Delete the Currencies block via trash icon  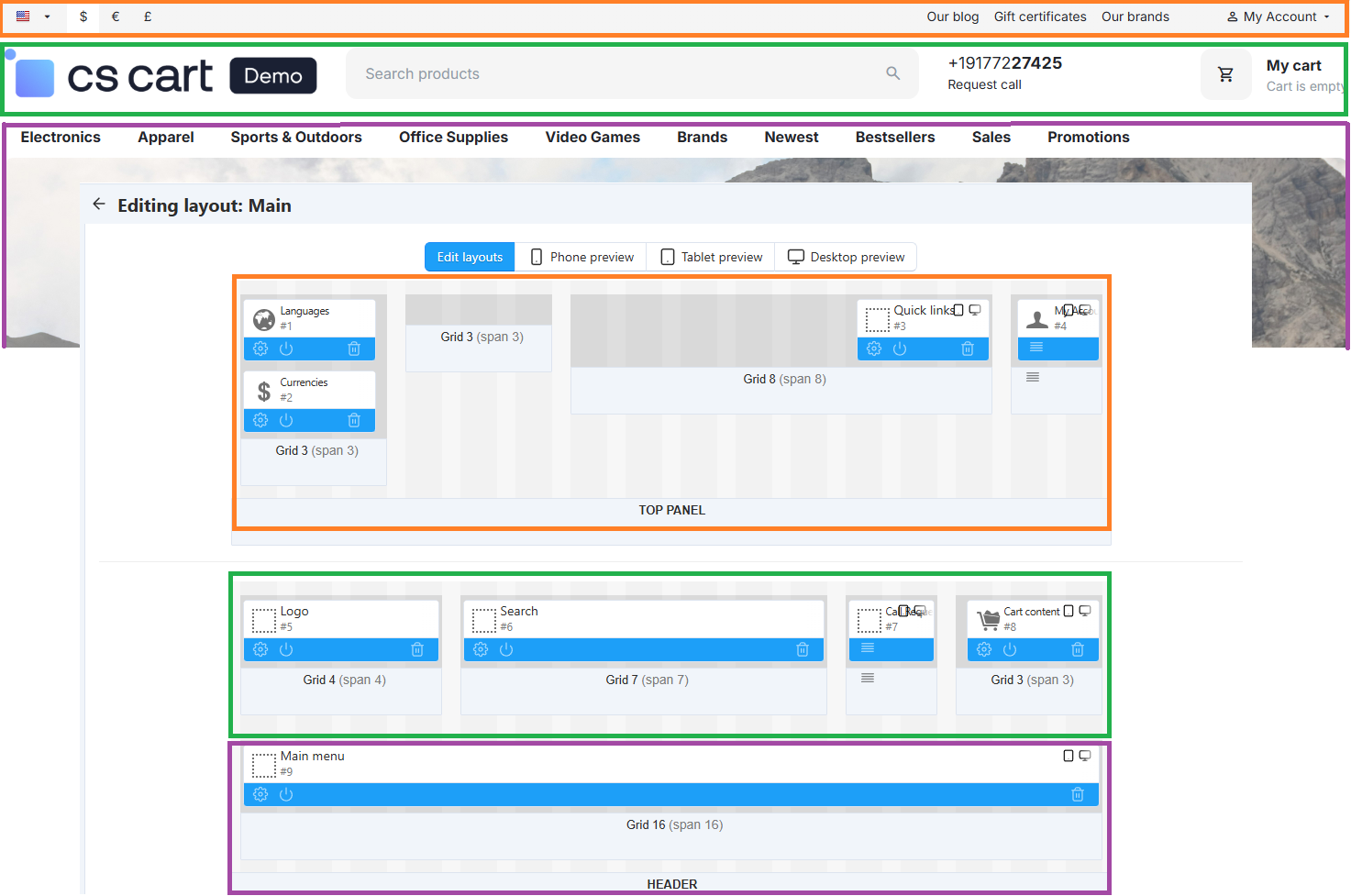coord(354,420)
